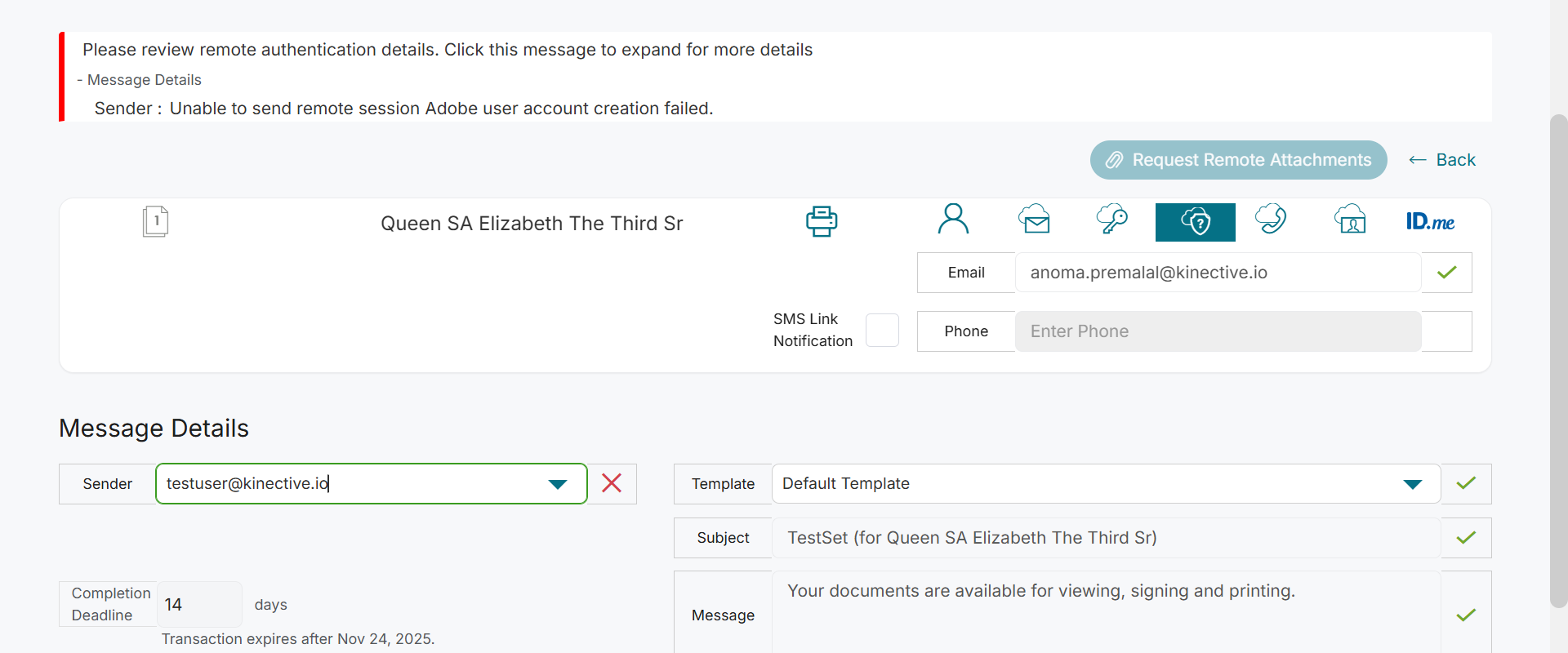1568x653 pixels.
Task: Select the person (in-person signer) icon
Action: [x=953, y=220]
